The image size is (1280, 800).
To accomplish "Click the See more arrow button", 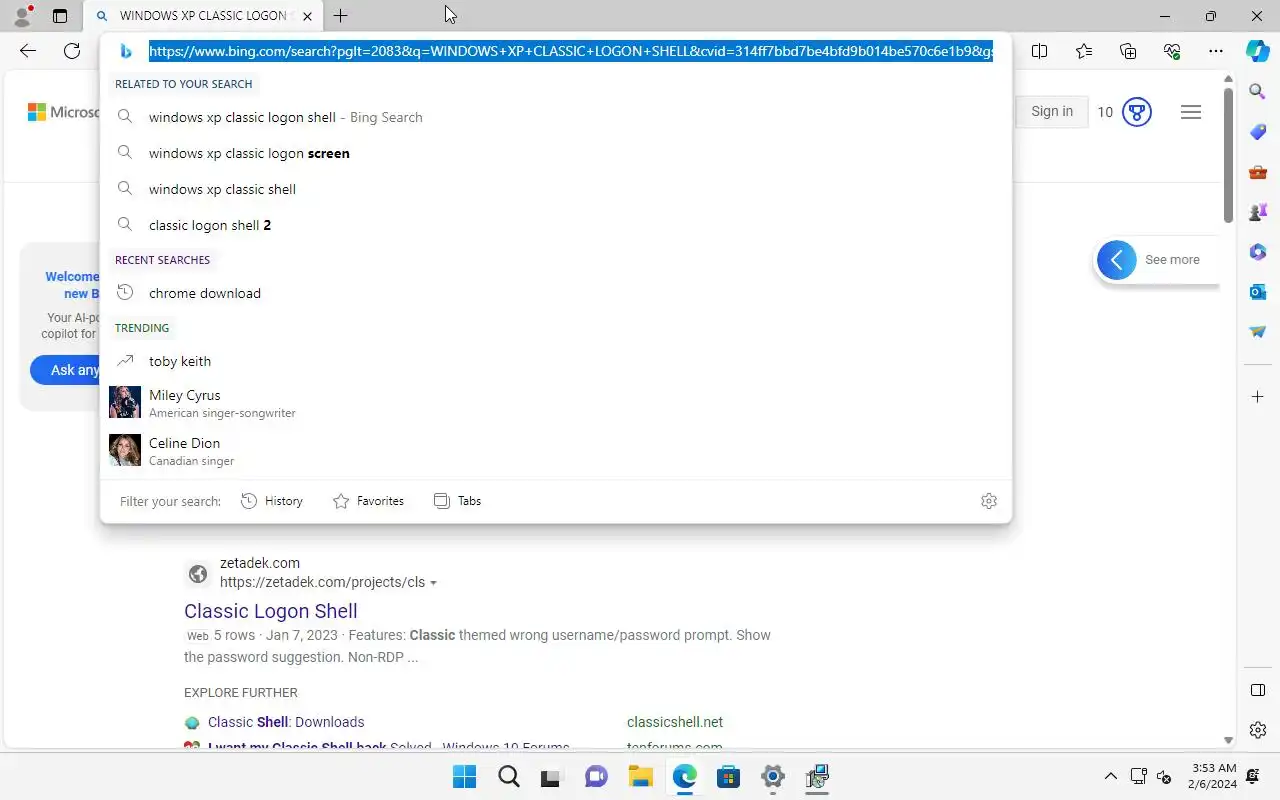I will (1117, 260).
